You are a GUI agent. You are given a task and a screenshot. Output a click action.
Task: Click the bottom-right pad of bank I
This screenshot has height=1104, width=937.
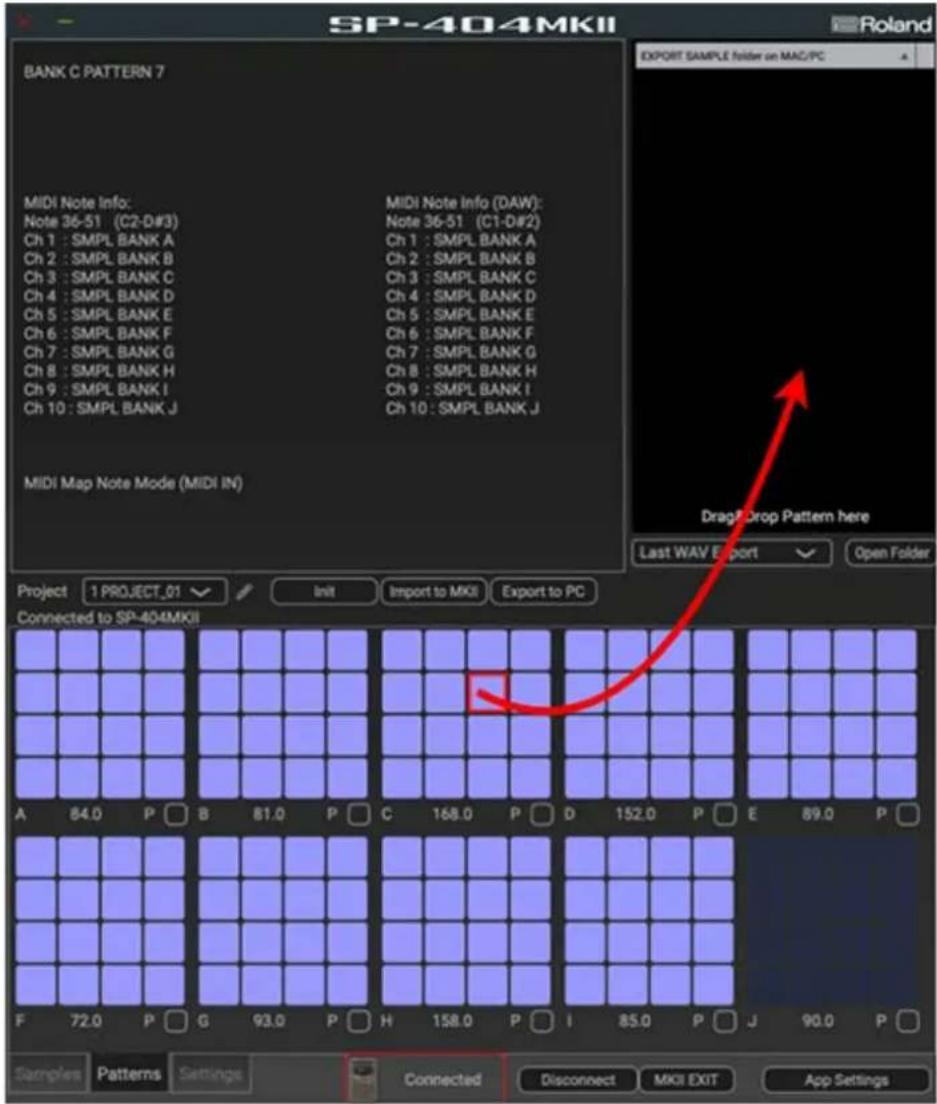tap(713, 985)
